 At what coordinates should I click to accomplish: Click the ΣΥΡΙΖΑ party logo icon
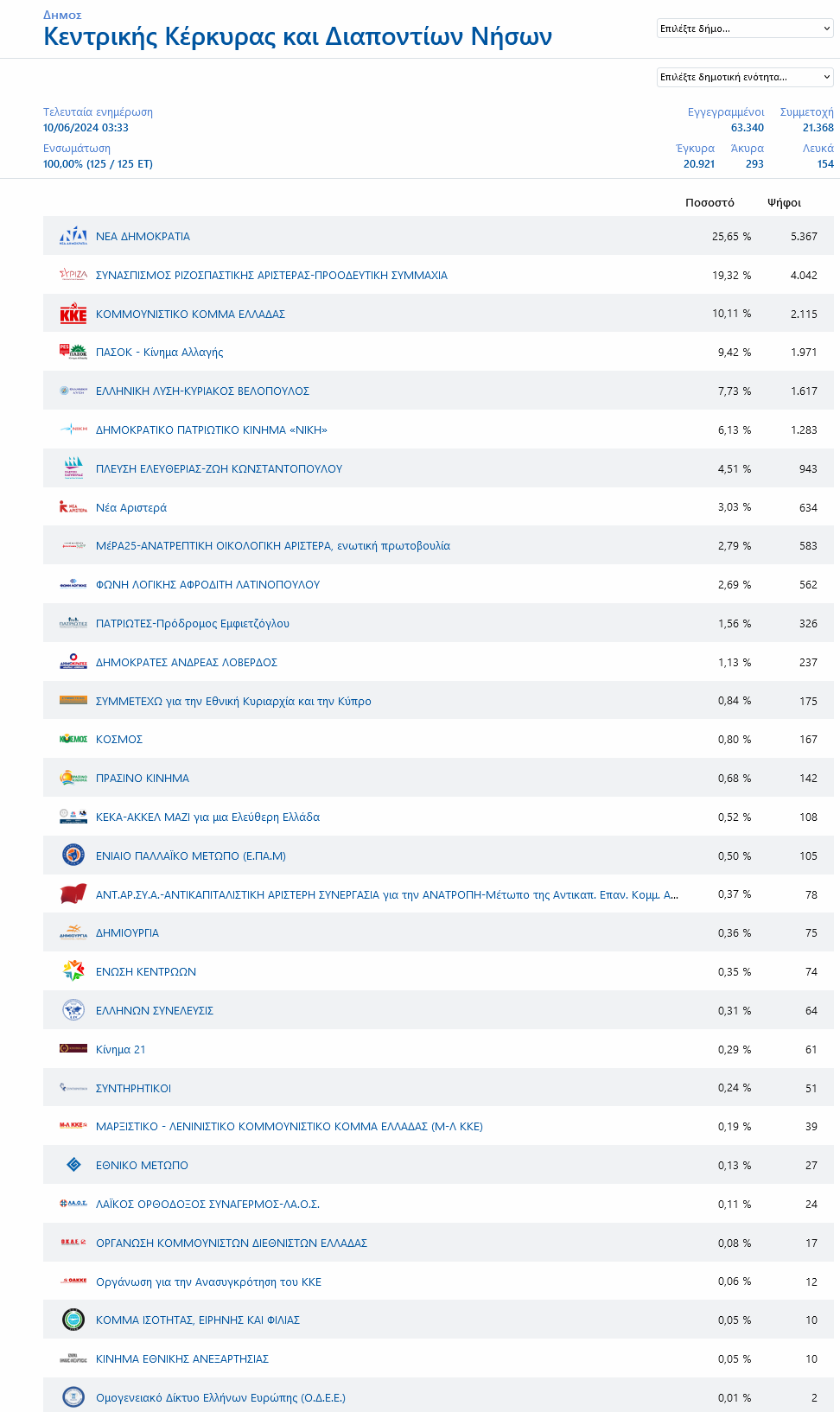(x=73, y=275)
